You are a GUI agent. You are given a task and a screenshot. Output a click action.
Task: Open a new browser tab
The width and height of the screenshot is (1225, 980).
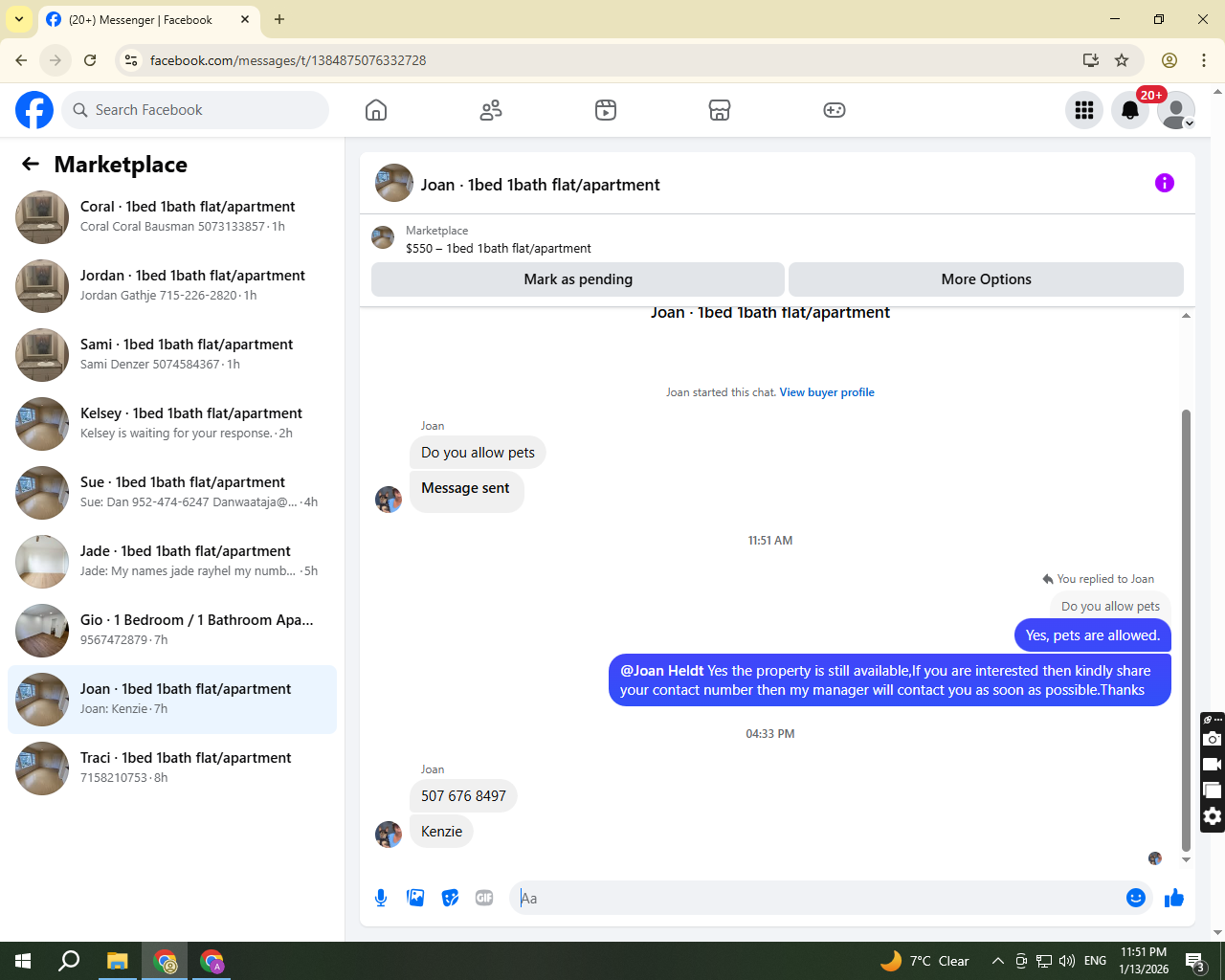pos(279,19)
